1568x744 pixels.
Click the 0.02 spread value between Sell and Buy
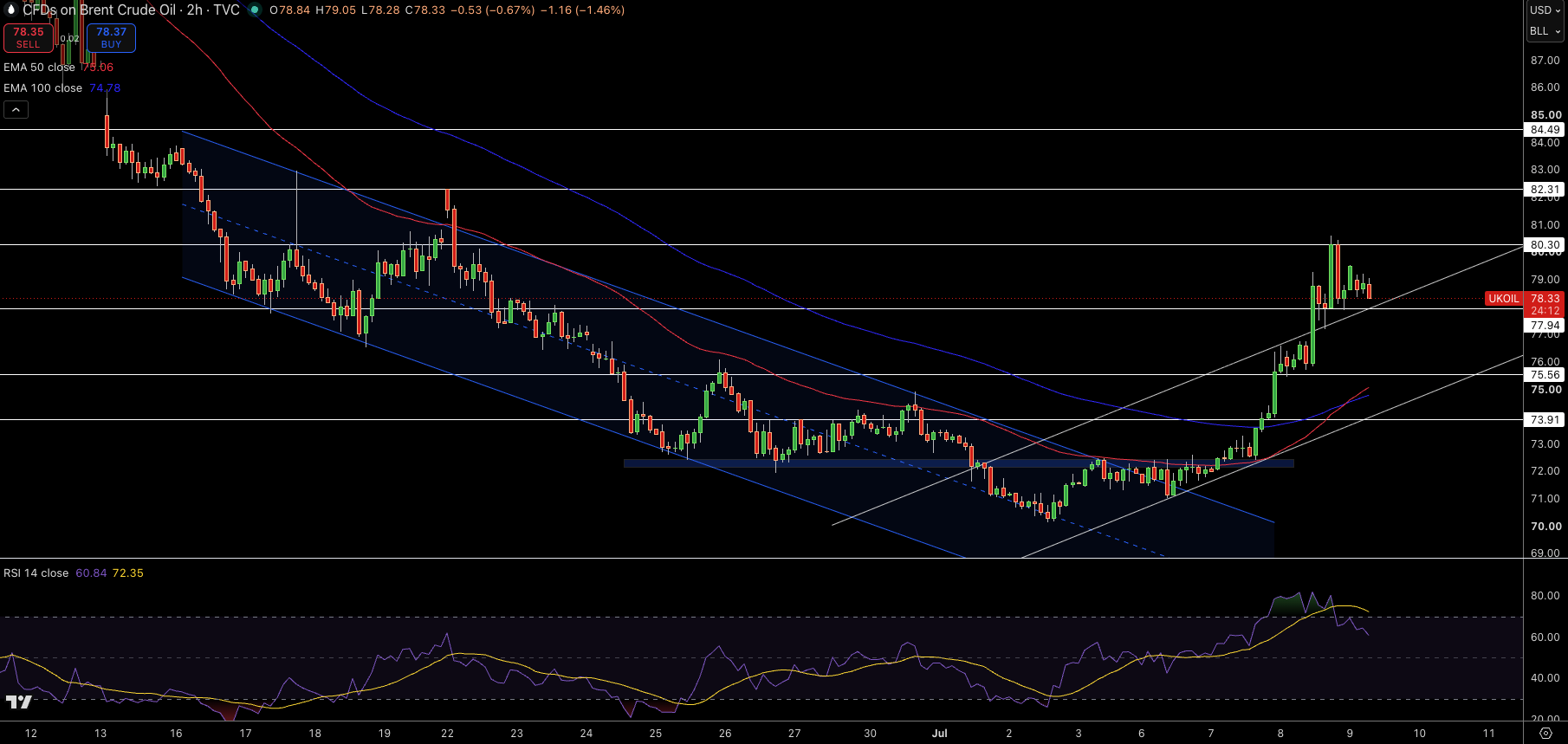[70, 39]
